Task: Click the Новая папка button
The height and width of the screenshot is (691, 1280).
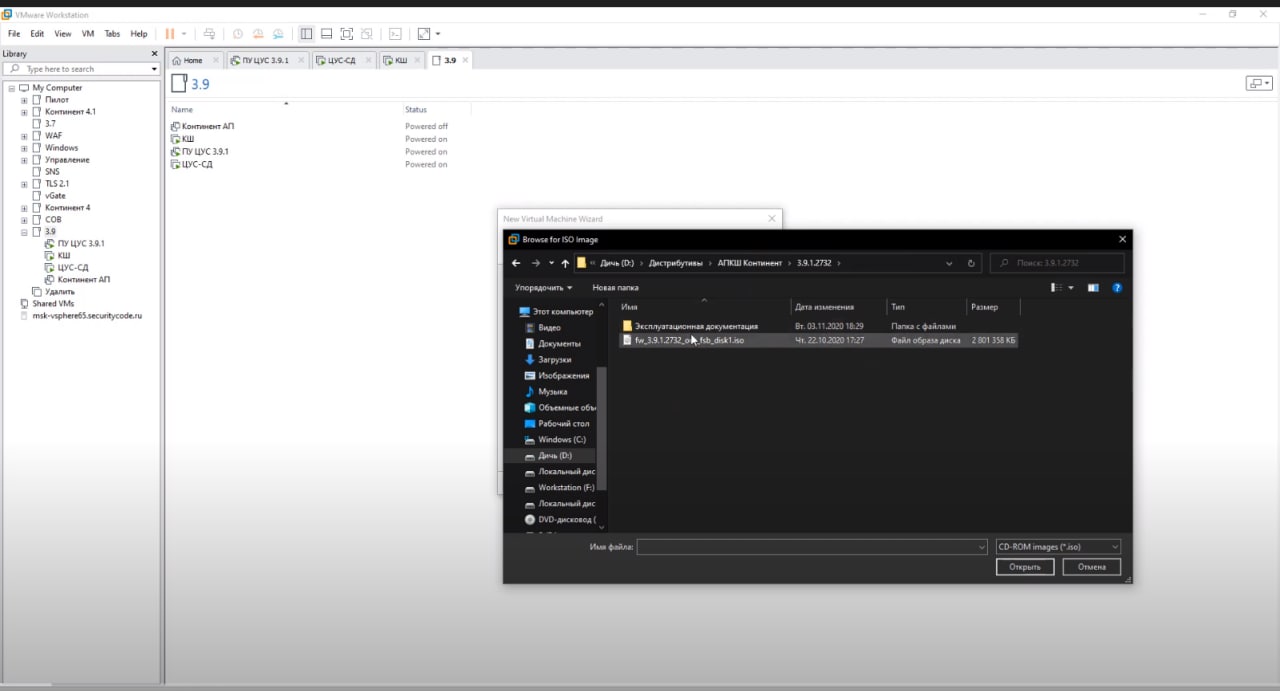Action: click(x=616, y=288)
